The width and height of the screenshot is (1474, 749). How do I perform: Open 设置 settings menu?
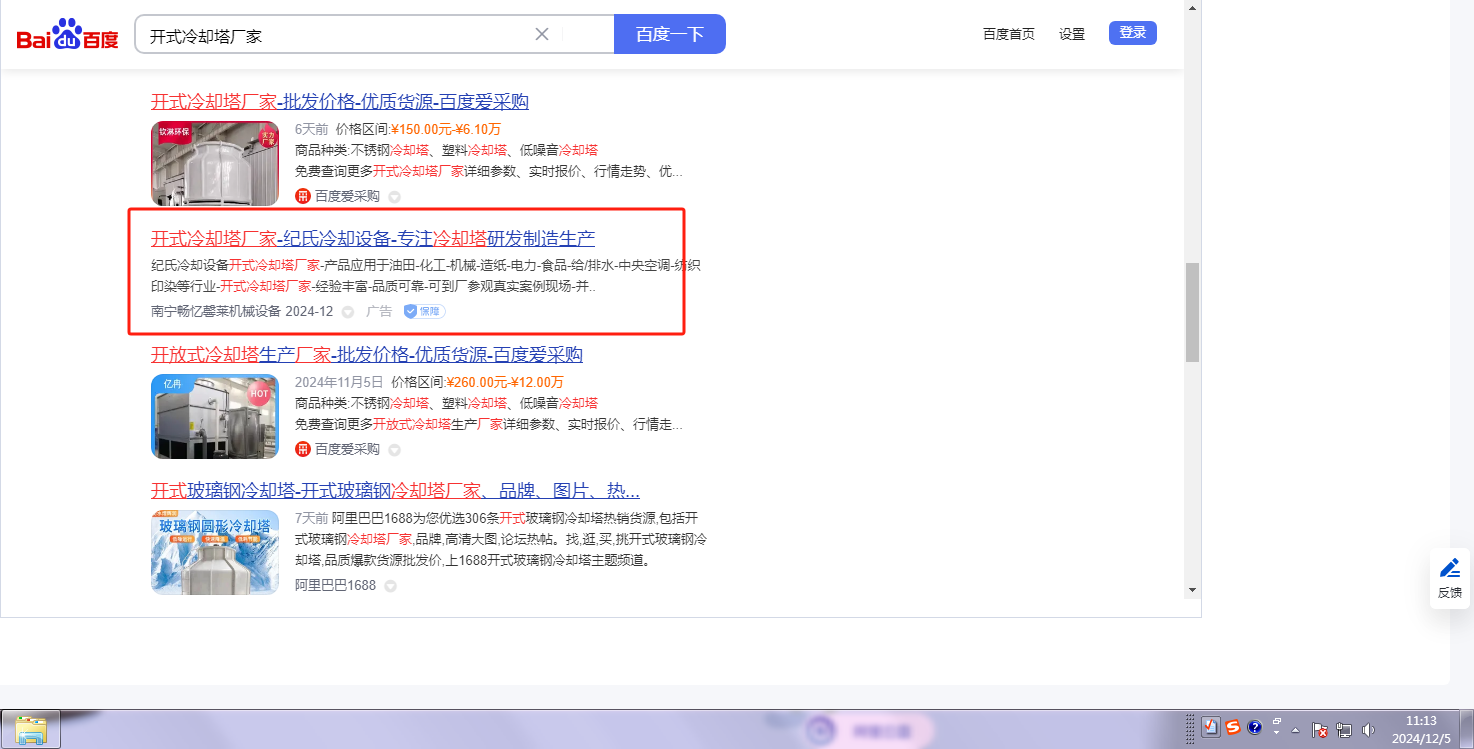(x=1072, y=34)
